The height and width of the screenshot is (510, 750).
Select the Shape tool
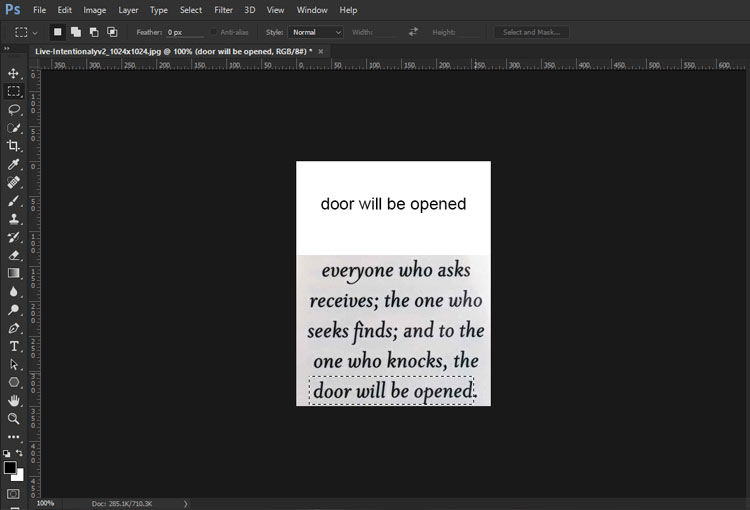tap(13, 382)
